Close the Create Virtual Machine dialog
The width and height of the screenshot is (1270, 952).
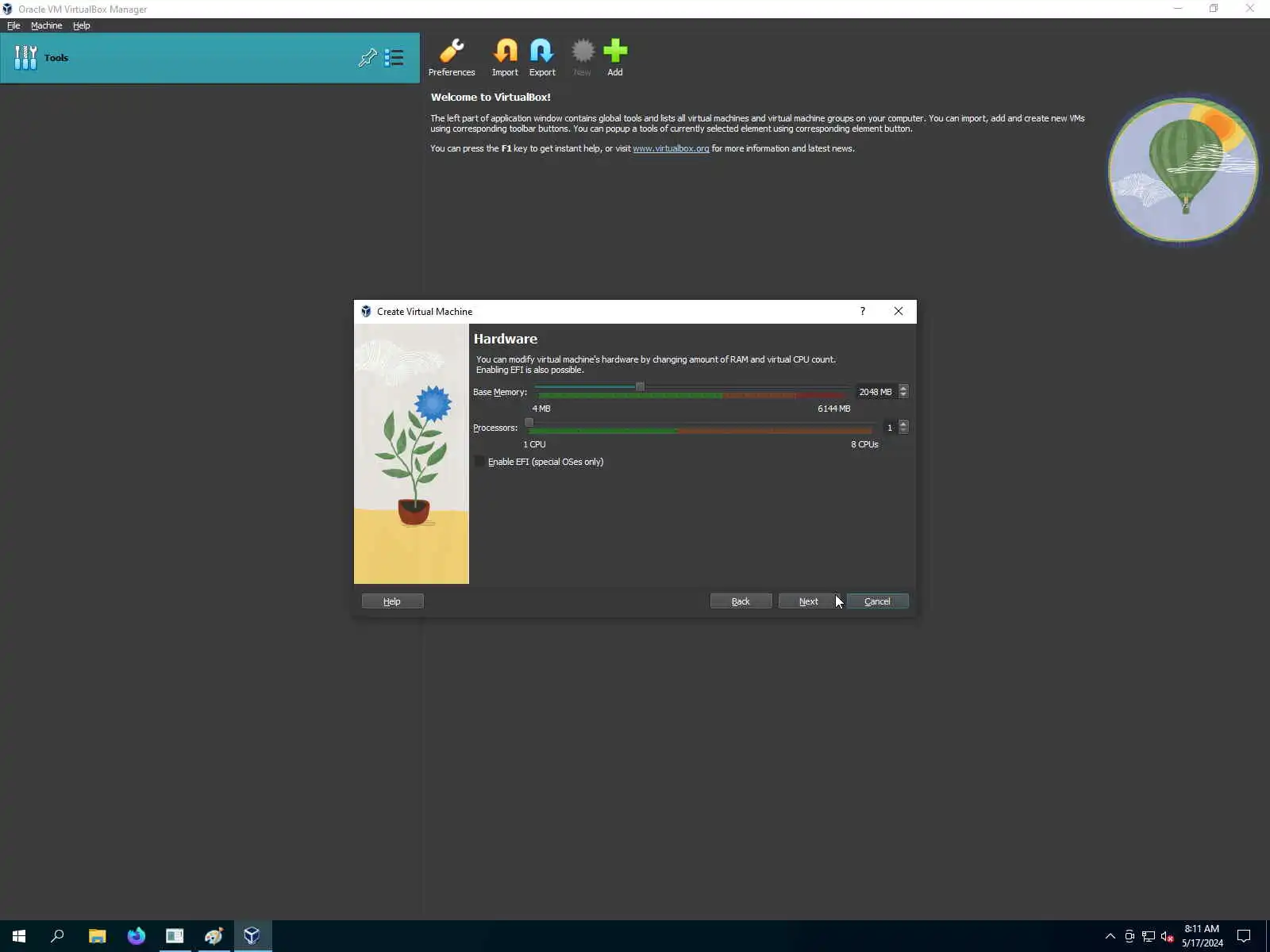pos(899,311)
